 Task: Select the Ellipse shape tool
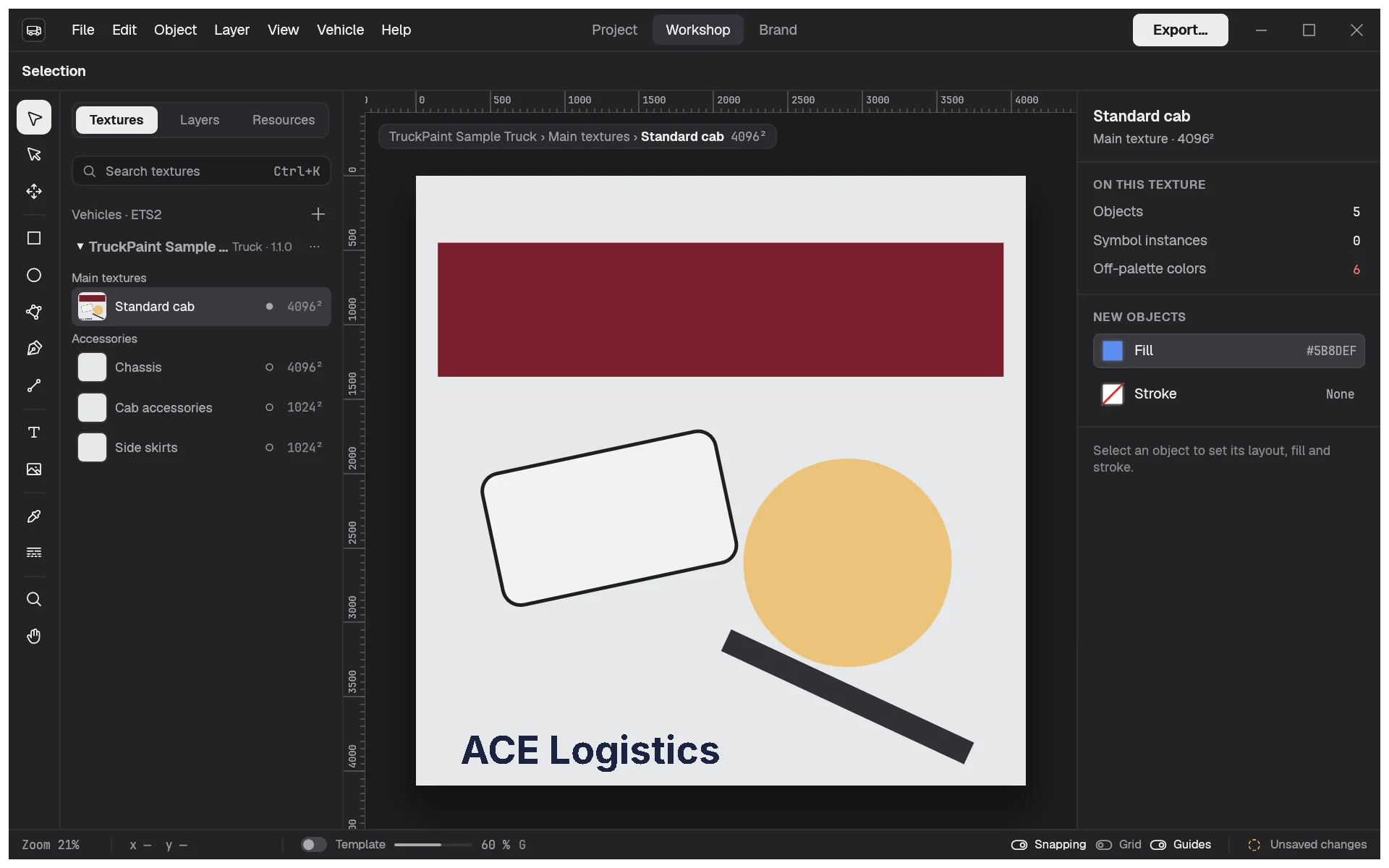(34, 276)
